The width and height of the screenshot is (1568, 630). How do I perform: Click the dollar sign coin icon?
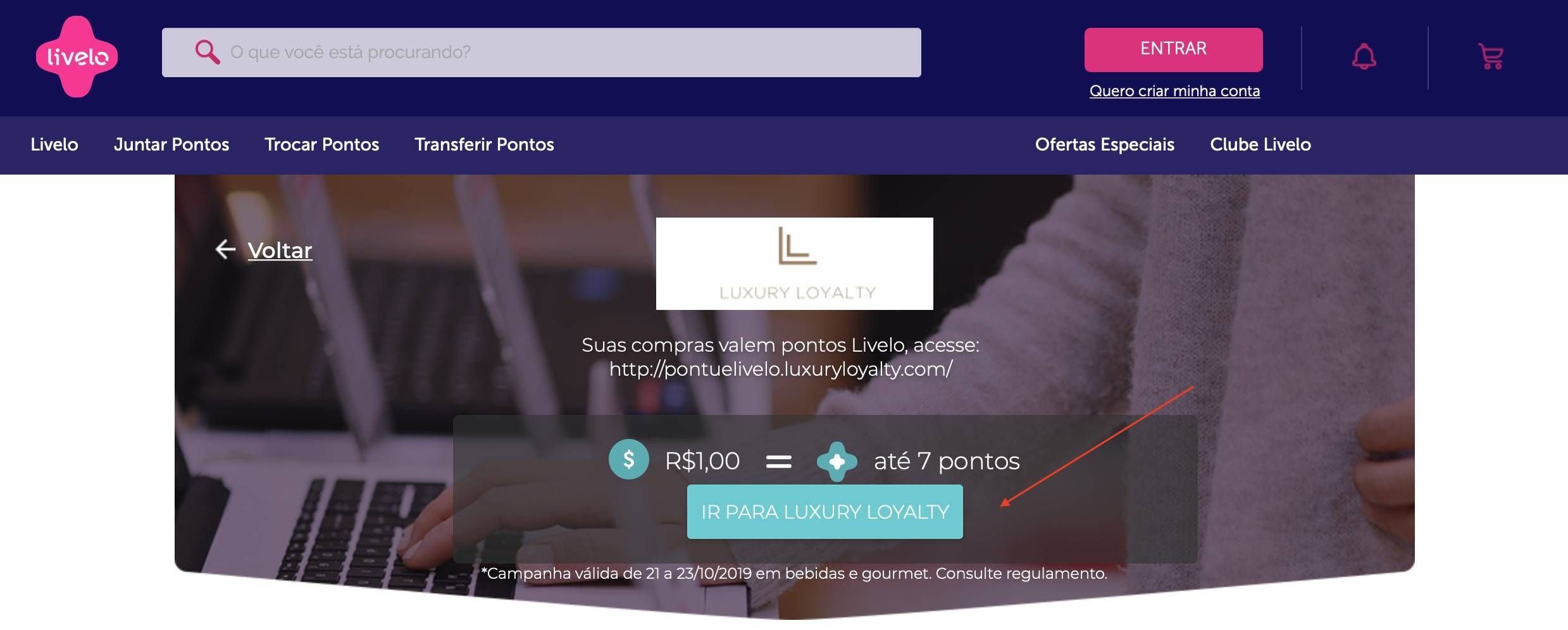[628, 460]
